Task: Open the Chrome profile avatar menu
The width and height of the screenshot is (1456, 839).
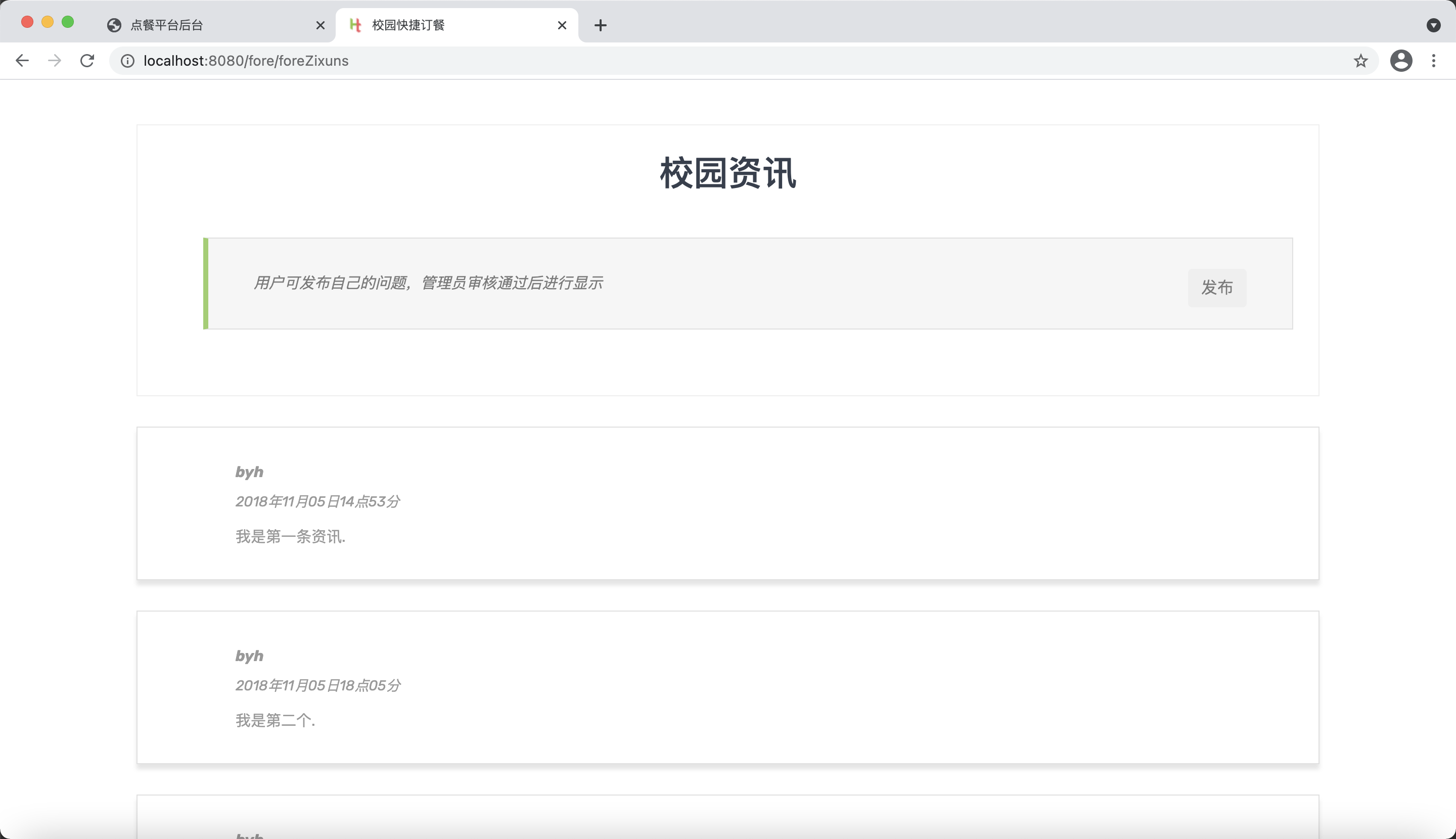Action: tap(1401, 61)
